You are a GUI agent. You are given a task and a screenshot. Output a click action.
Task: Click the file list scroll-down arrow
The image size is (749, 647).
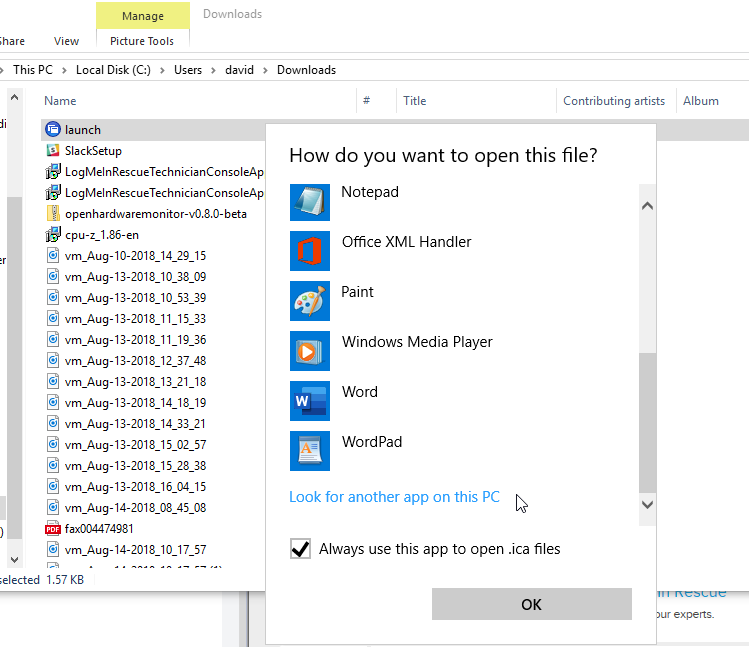point(14,559)
